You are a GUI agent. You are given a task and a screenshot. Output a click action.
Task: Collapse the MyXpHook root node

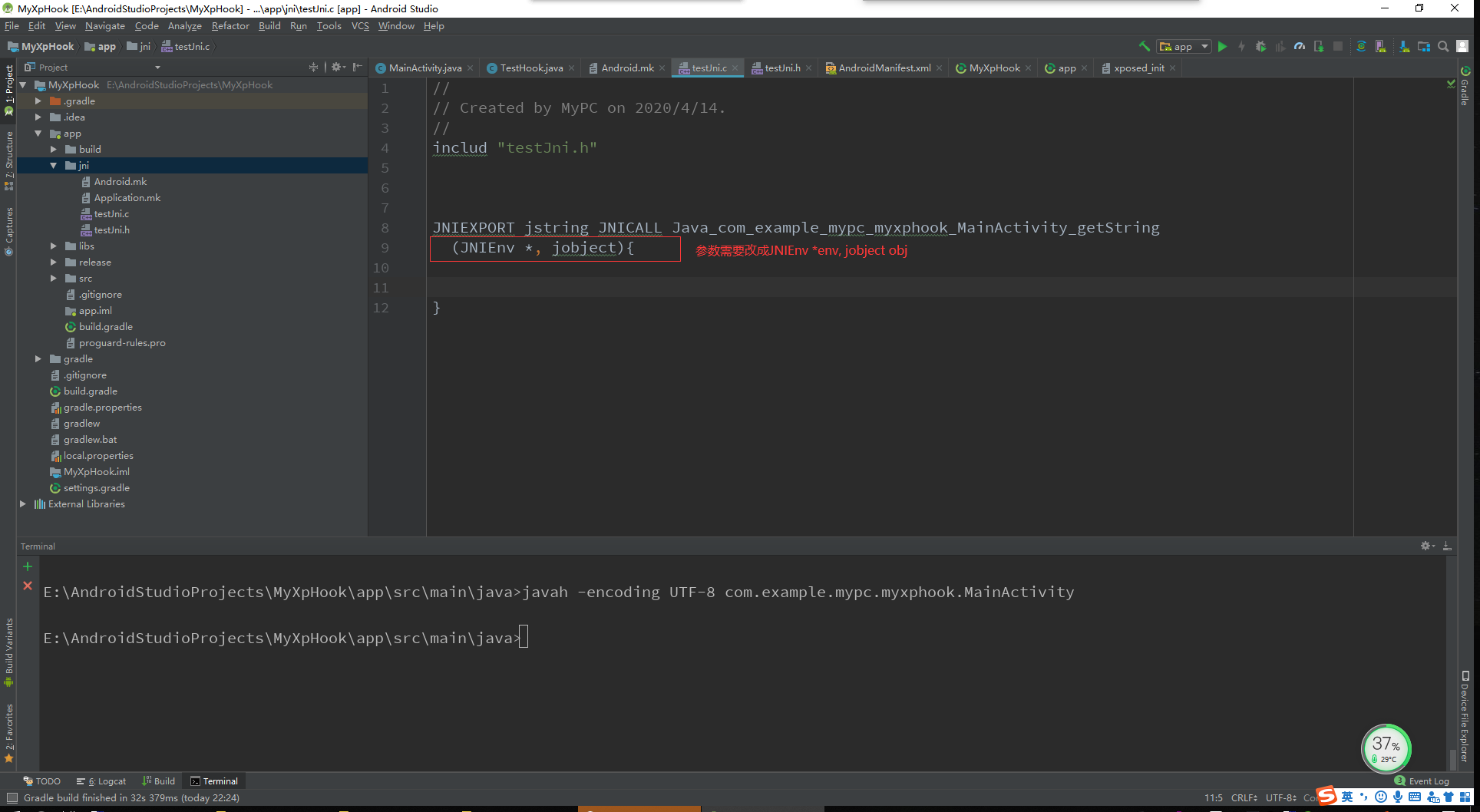pos(23,85)
